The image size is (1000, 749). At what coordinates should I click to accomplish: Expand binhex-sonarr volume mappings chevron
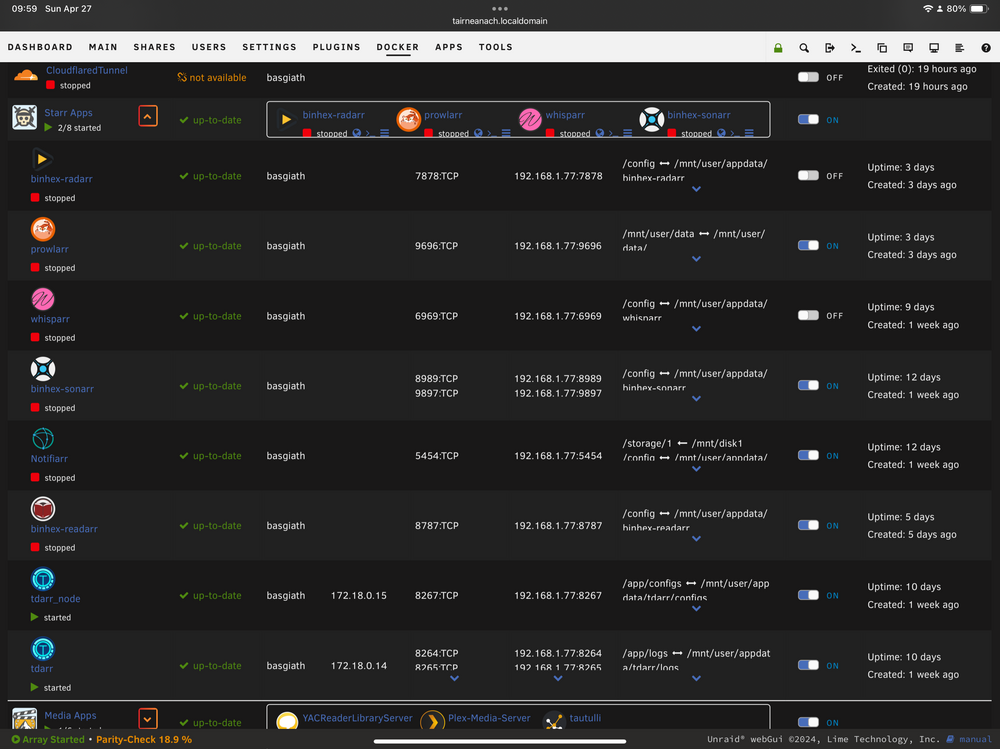pos(696,399)
